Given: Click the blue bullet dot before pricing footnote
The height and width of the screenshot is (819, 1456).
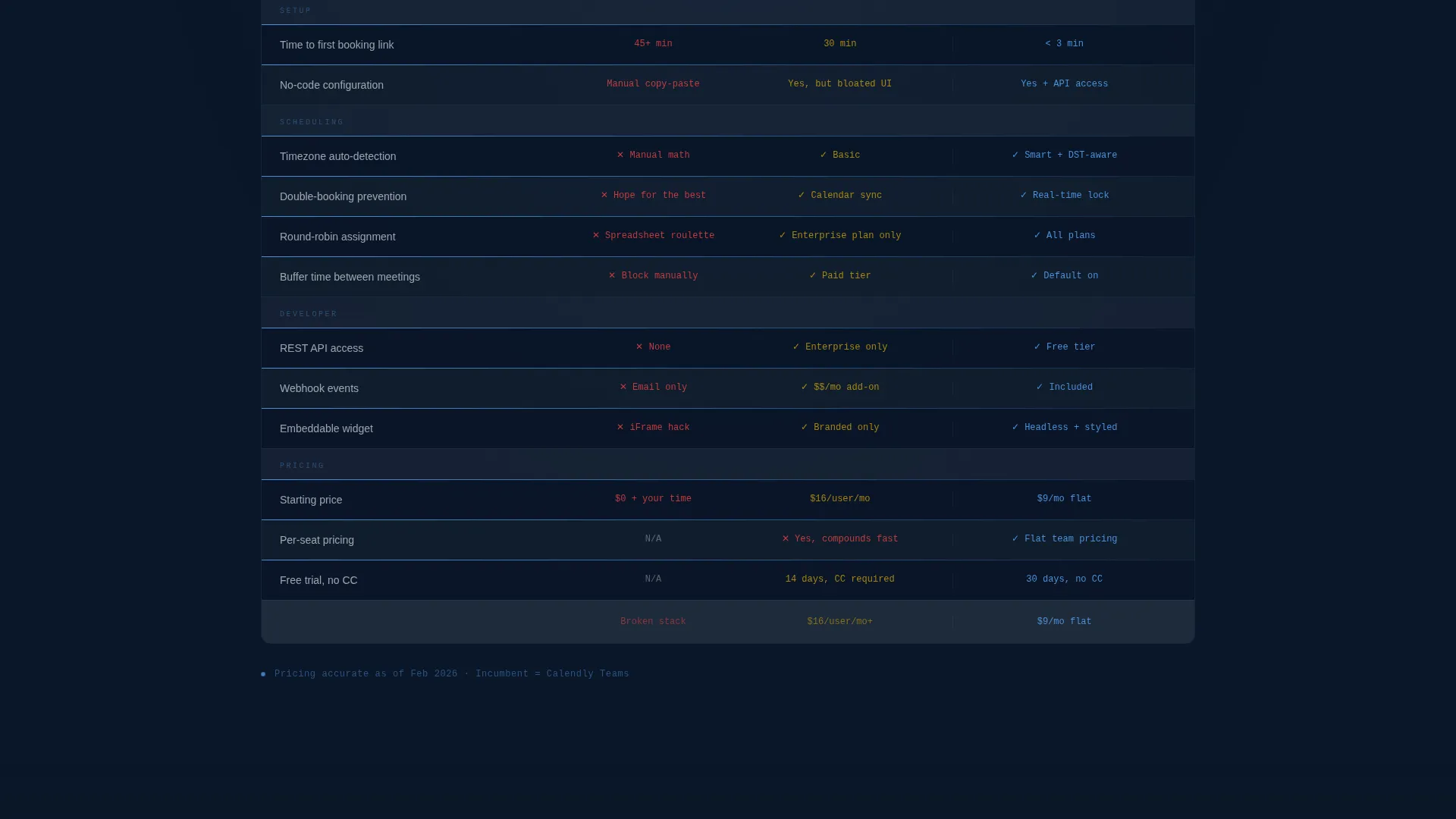Looking at the screenshot, I should (x=263, y=674).
